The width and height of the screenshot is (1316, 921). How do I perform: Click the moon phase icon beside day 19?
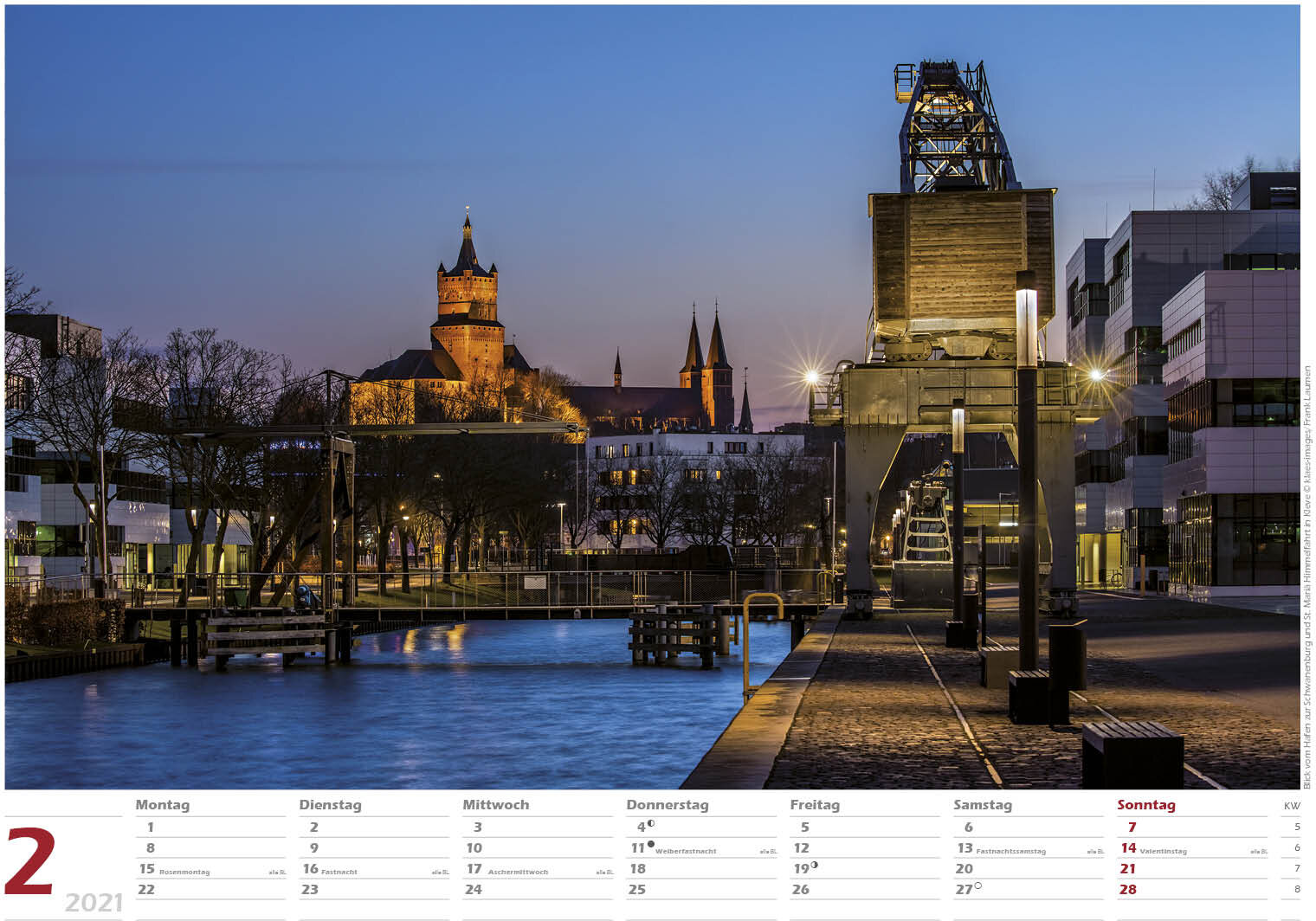(815, 865)
